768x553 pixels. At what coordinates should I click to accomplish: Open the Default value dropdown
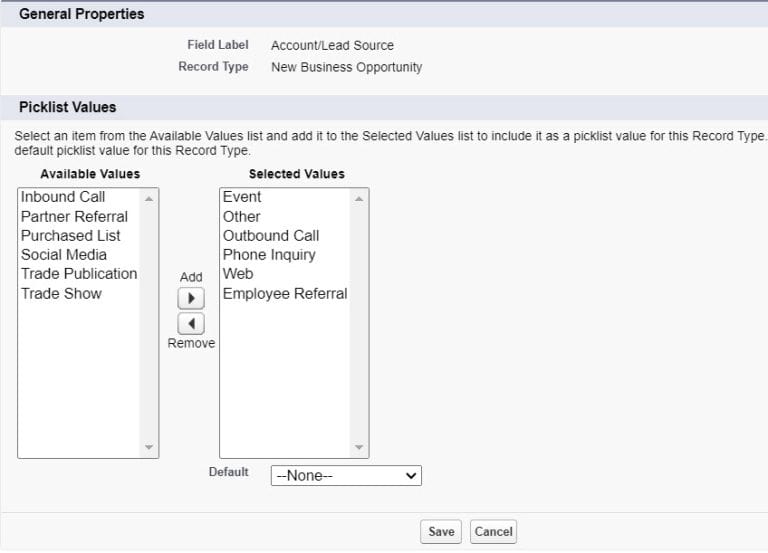(346, 476)
